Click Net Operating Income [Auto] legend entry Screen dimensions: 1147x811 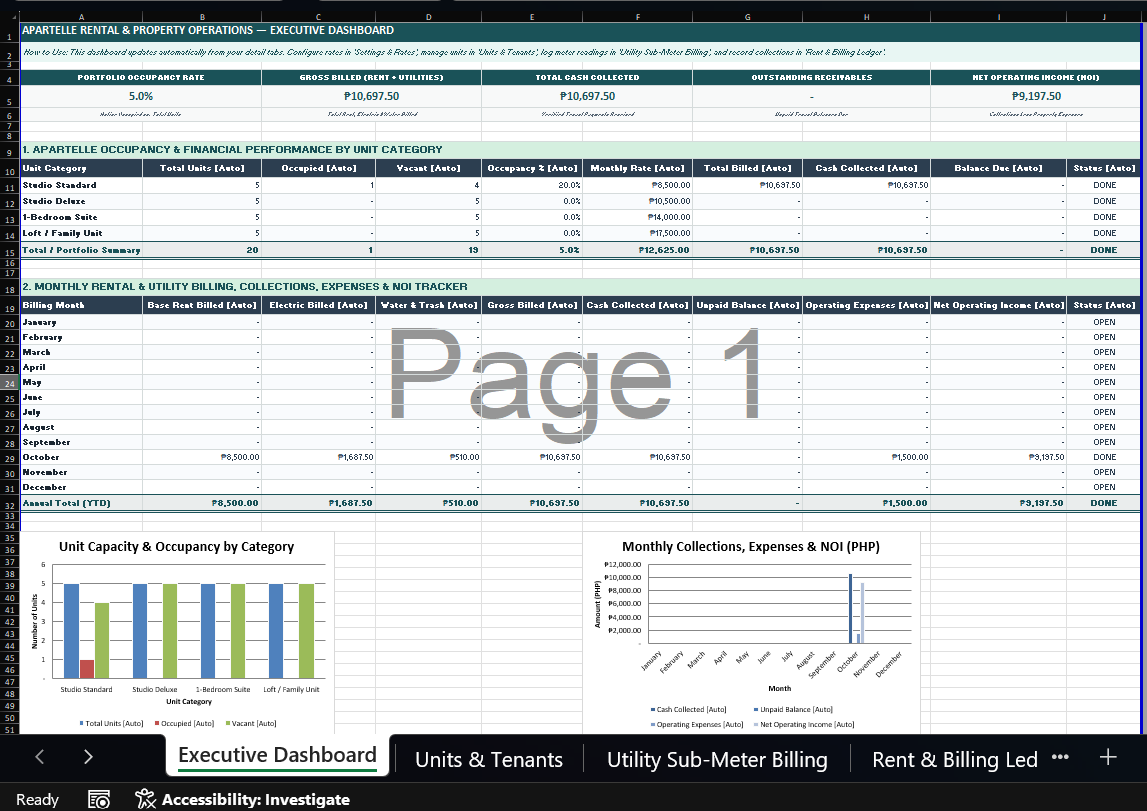click(x=804, y=725)
